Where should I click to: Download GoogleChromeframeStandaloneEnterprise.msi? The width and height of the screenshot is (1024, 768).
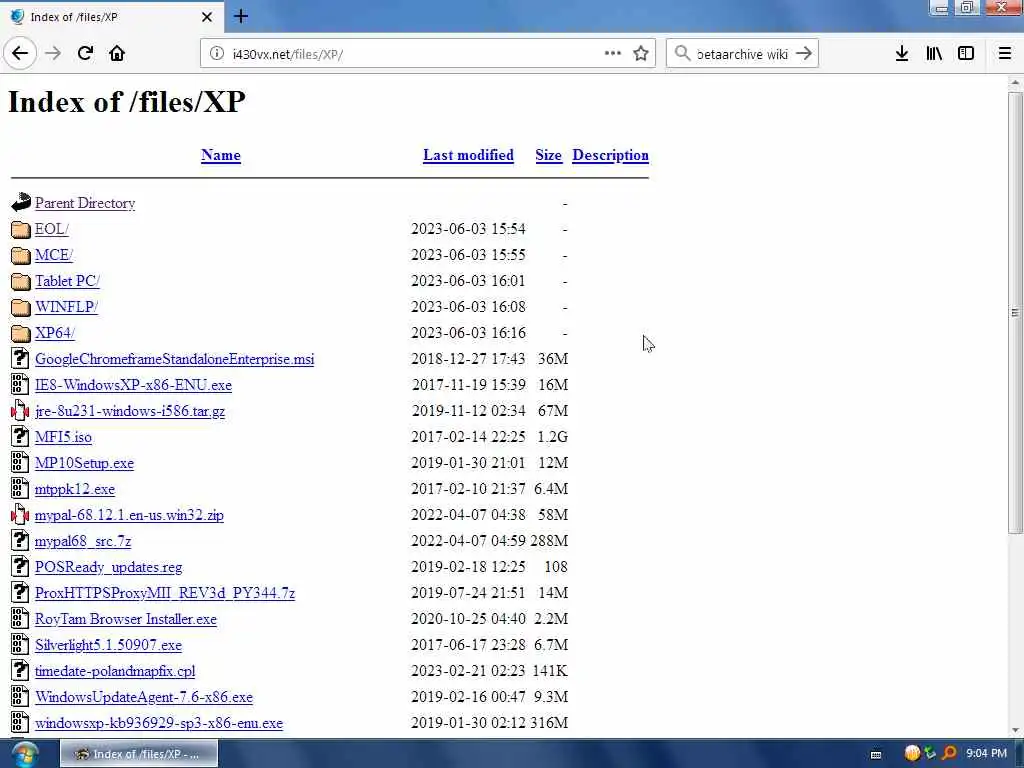[x=174, y=359]
